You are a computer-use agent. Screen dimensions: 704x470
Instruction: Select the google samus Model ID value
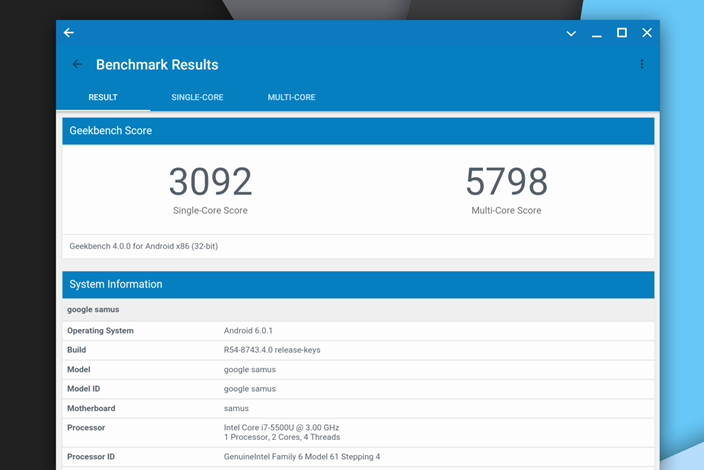pyautogui.click(x=250, y=389)
